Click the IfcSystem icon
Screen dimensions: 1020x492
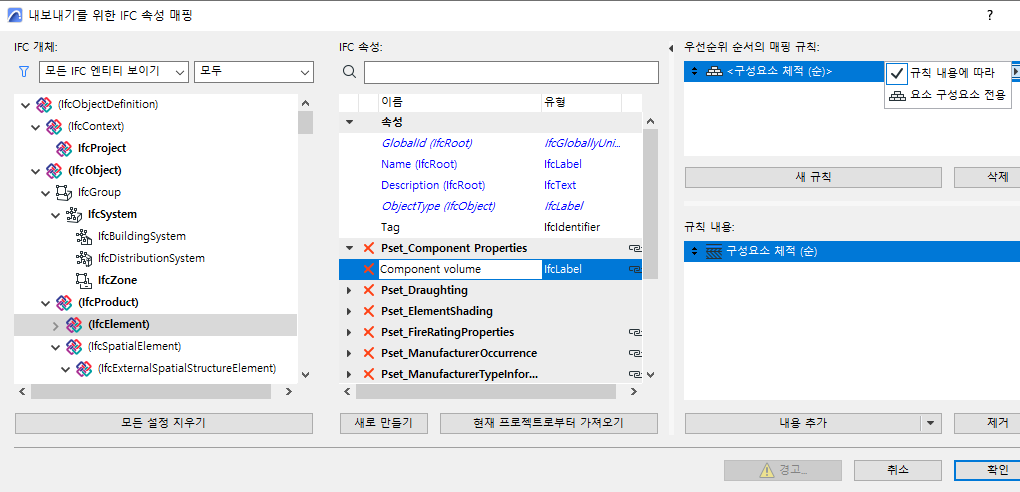74,214
